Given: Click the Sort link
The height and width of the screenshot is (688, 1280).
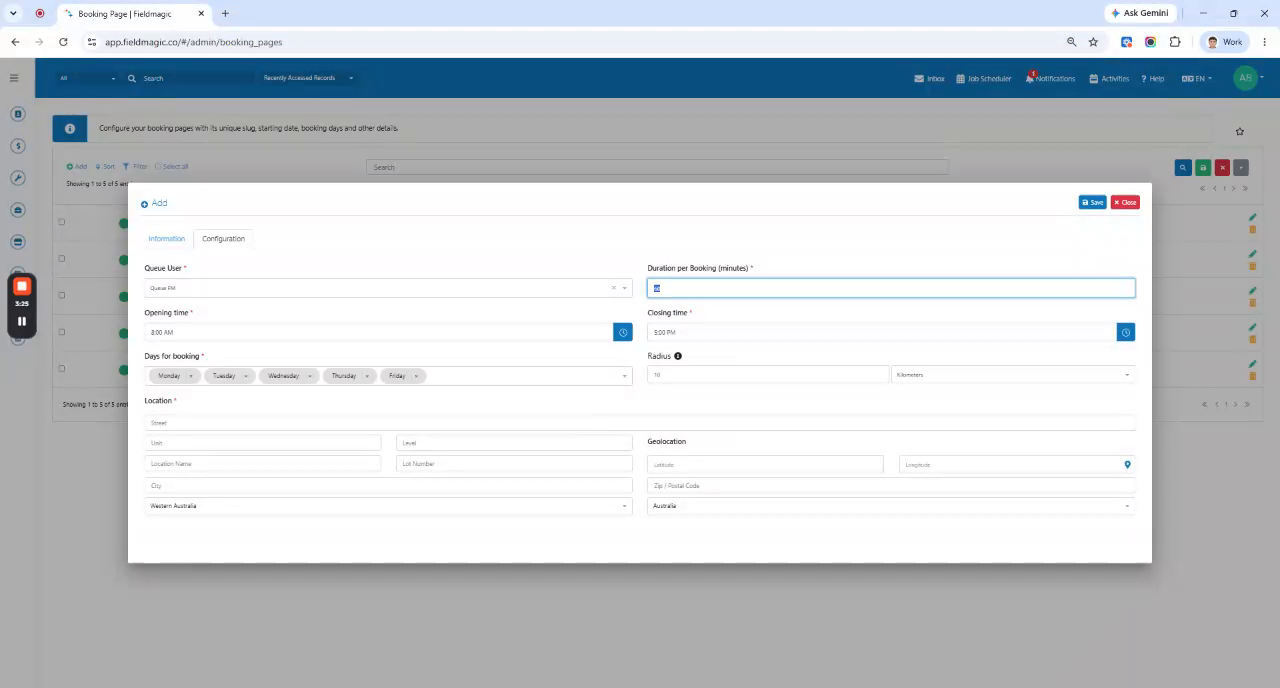Looking at the screenshot, I should (105, 166).
